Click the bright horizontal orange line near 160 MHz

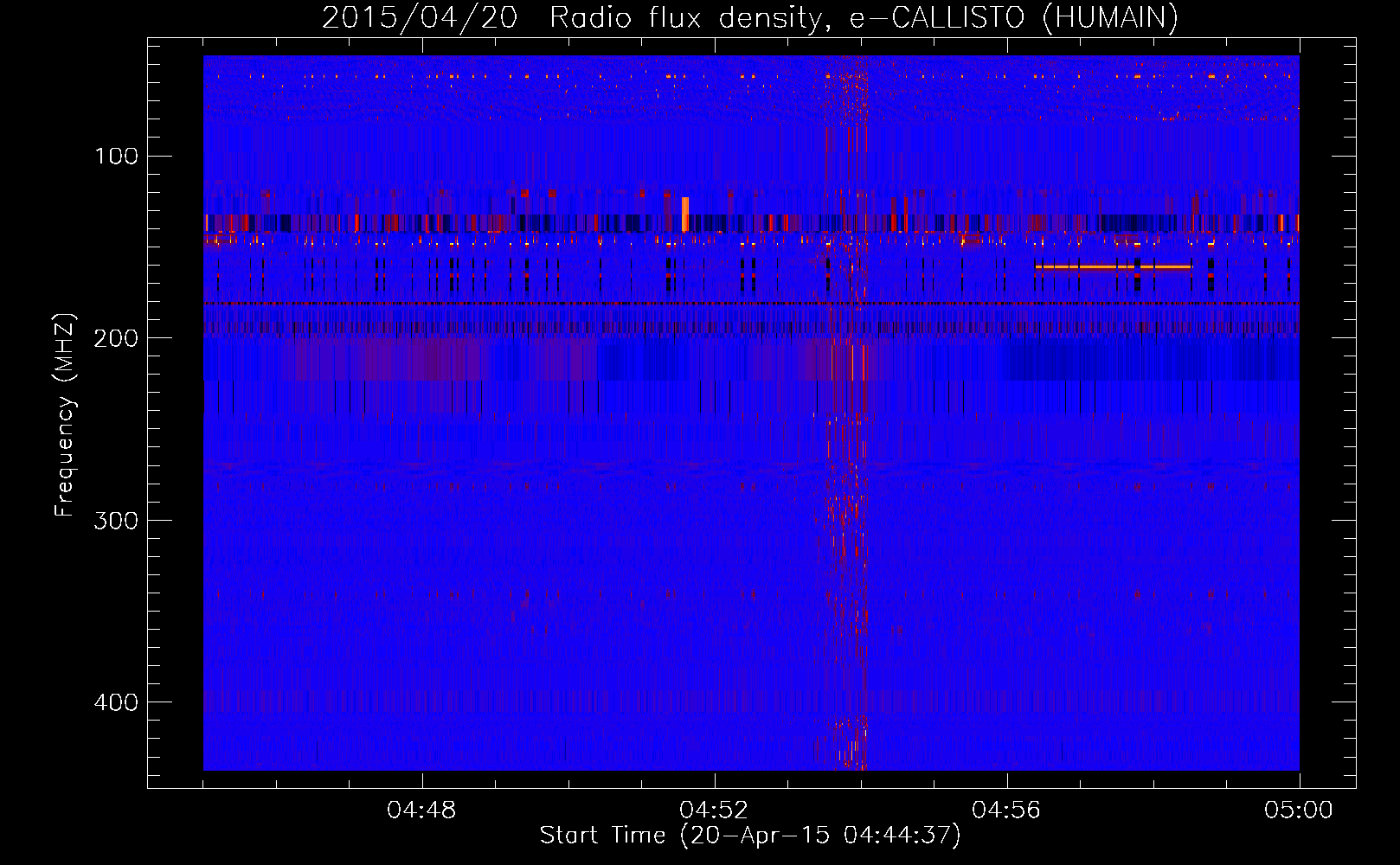tap(1114, 267)
